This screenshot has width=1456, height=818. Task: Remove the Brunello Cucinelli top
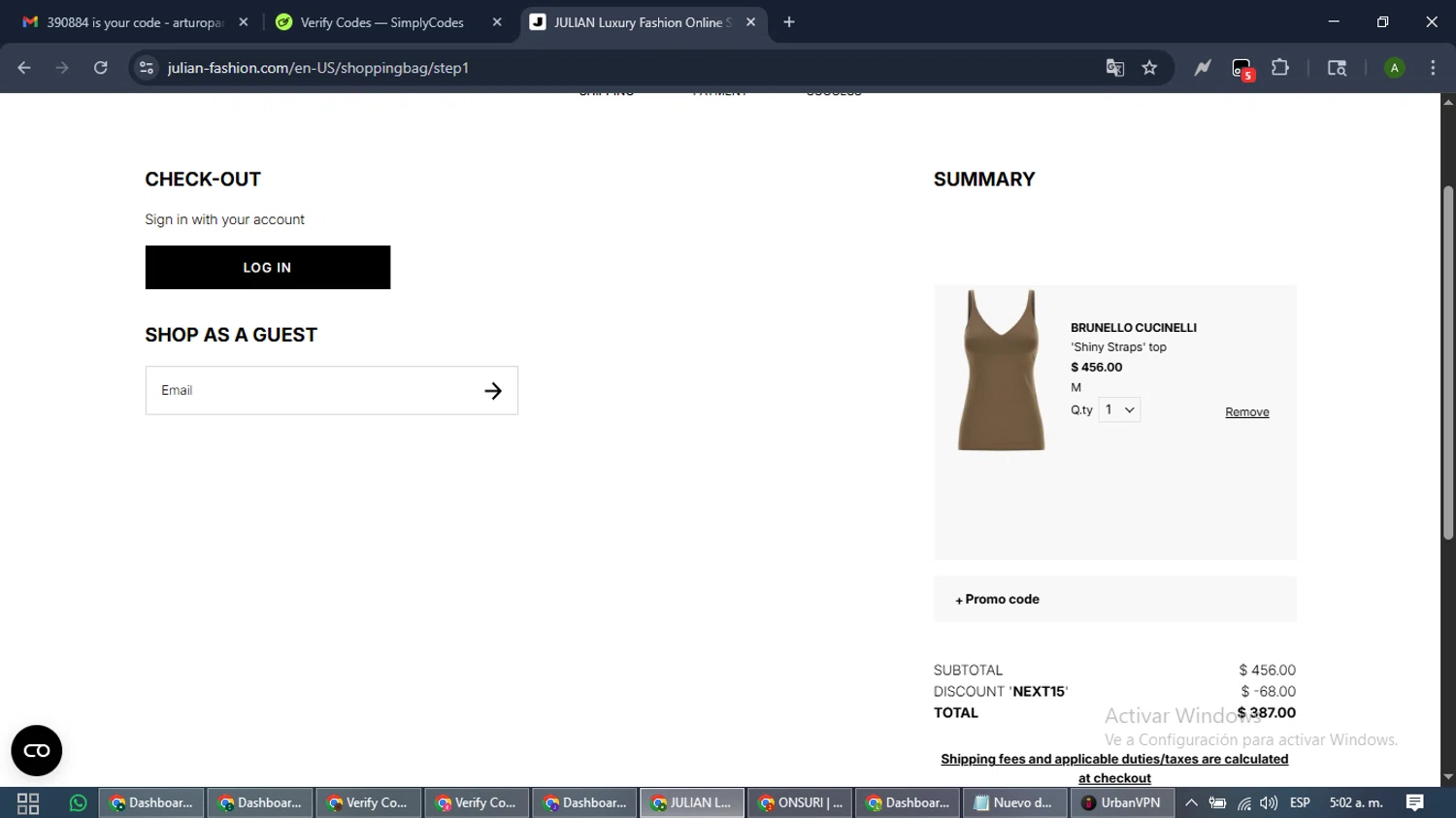pos(1247,412)
